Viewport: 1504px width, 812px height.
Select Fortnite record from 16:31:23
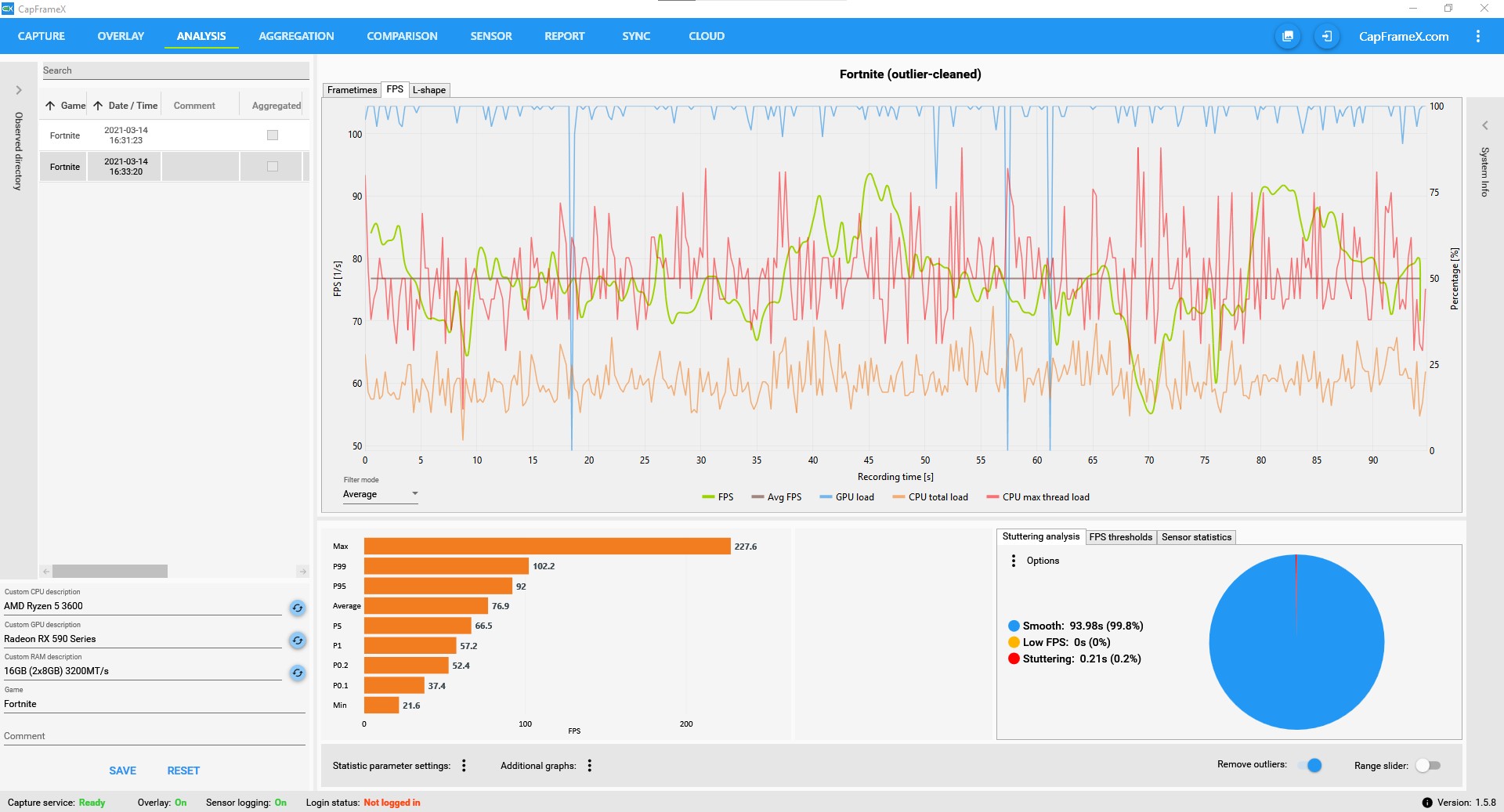click(174, 135)
